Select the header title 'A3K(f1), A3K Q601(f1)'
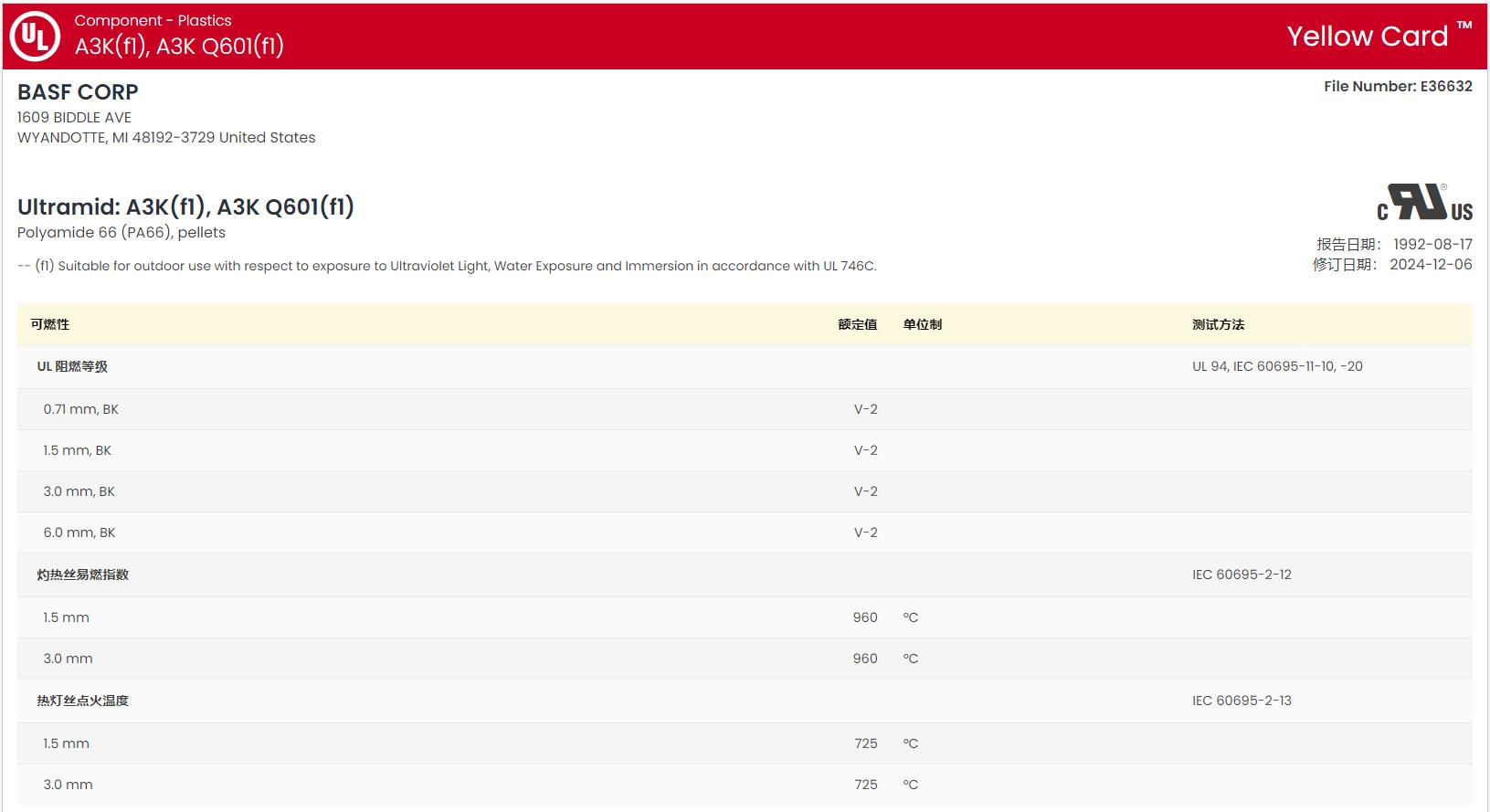Viewport: 1490px width, 812px height. 179,46
